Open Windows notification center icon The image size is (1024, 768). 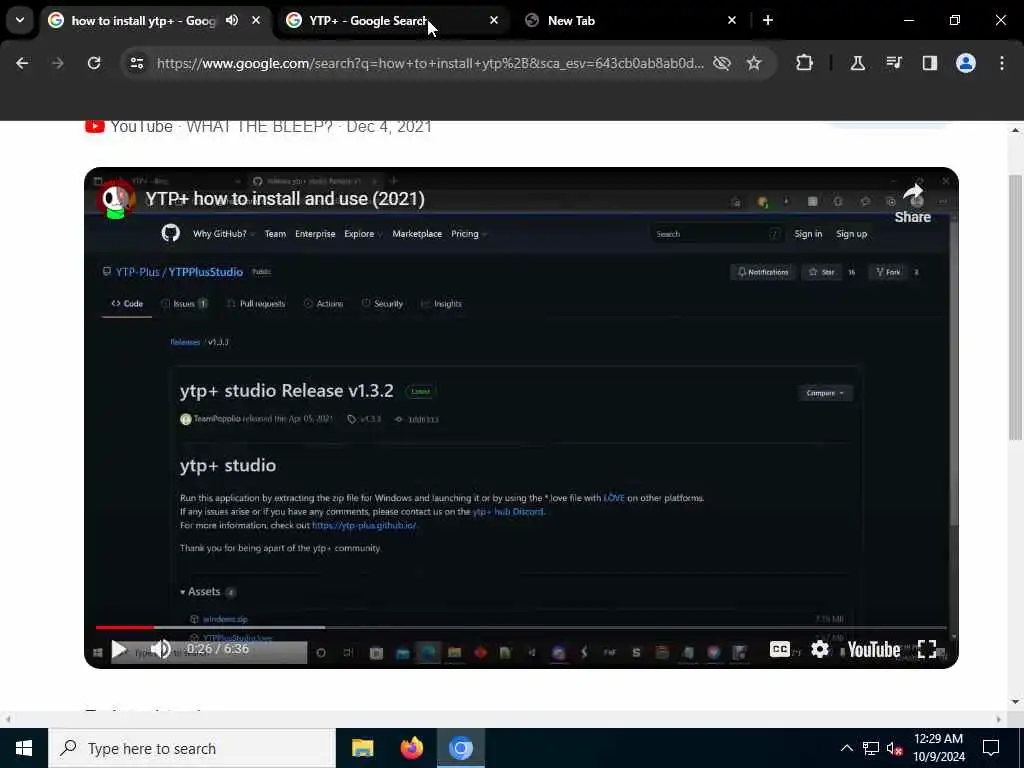(991, 748)
